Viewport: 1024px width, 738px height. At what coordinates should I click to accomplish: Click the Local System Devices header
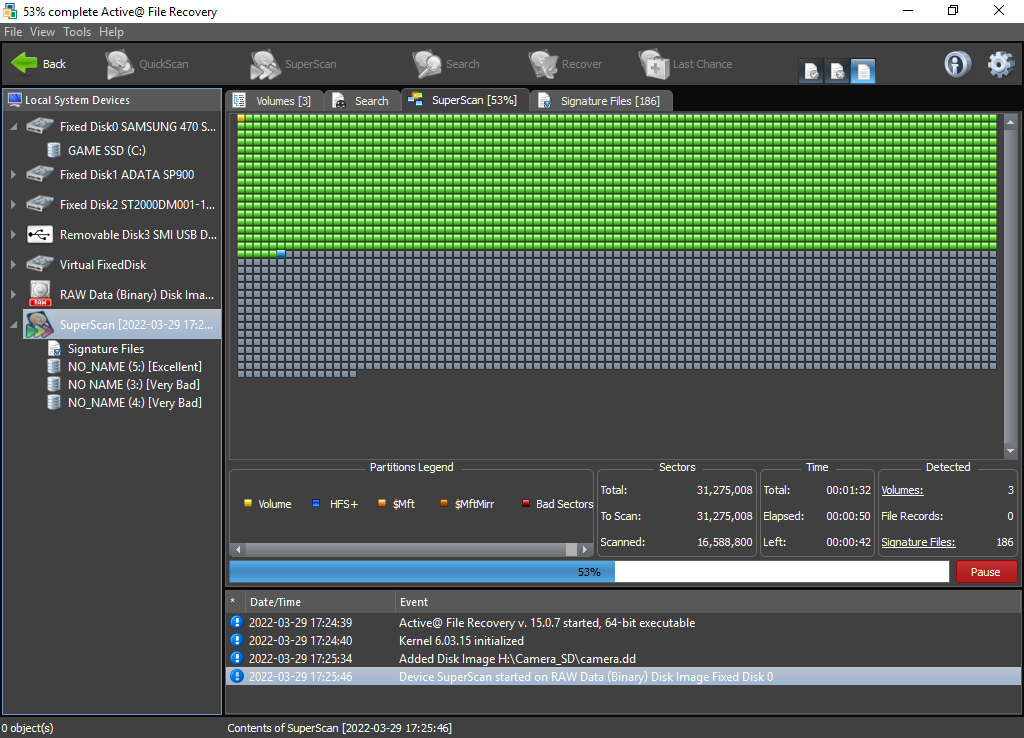coord(112,100)
